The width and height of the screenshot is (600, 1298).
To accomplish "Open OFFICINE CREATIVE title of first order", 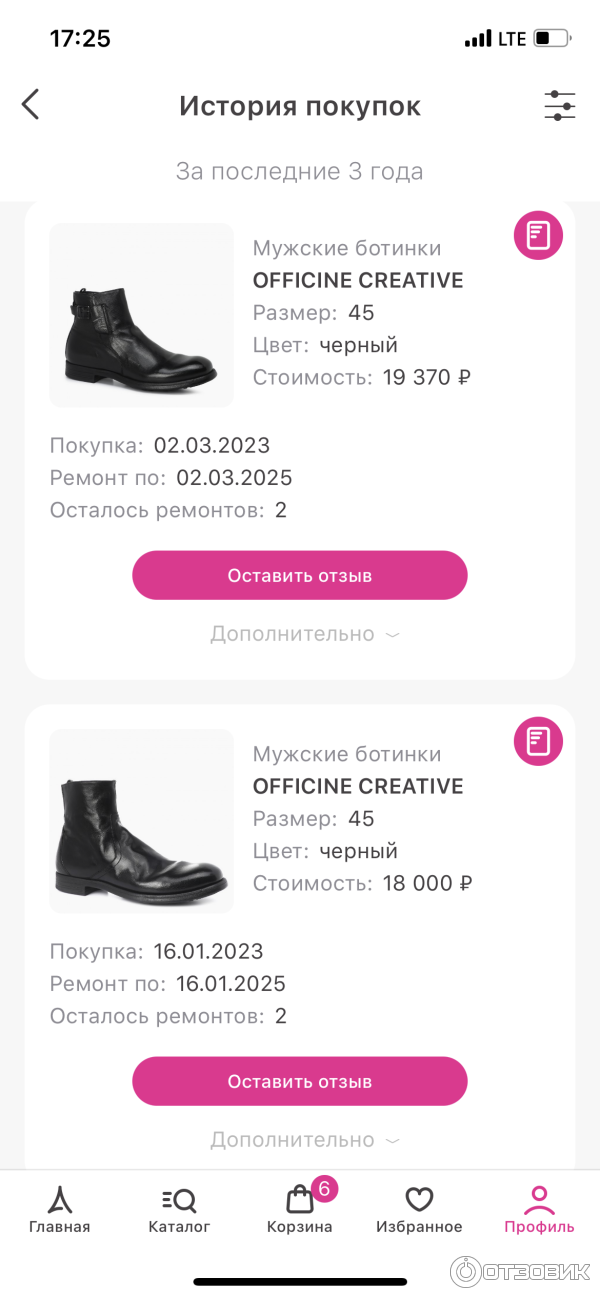I will (358, 280).
